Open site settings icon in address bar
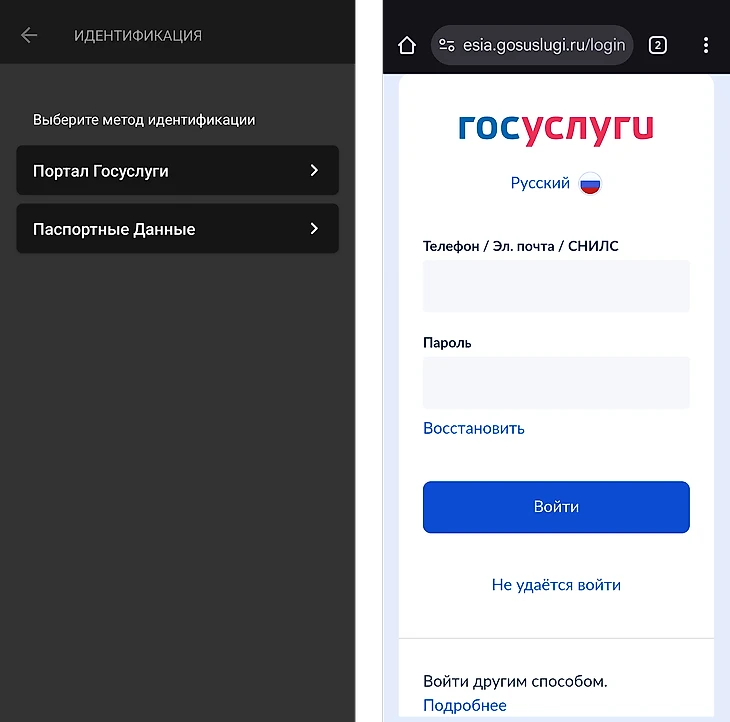 [x=446, y=45]
